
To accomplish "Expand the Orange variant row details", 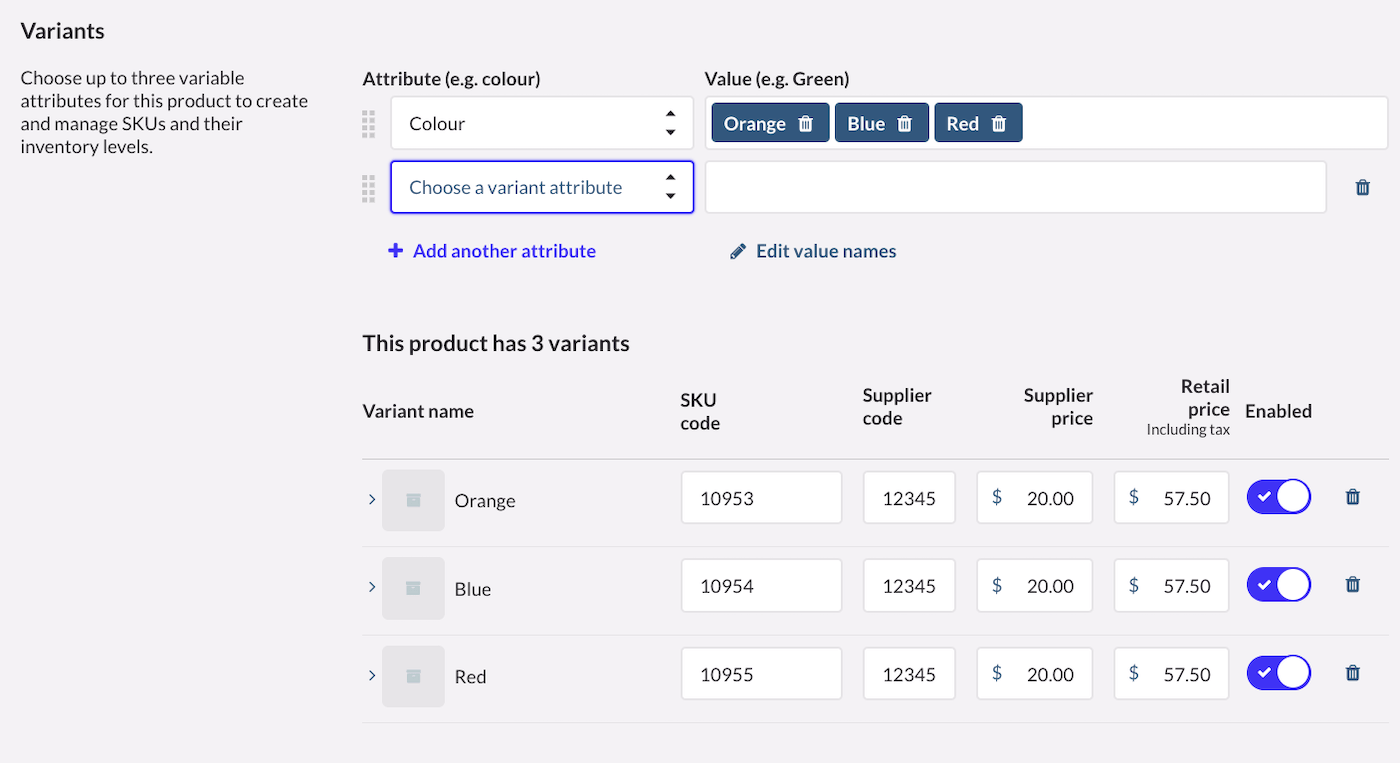I will (372, 499).
